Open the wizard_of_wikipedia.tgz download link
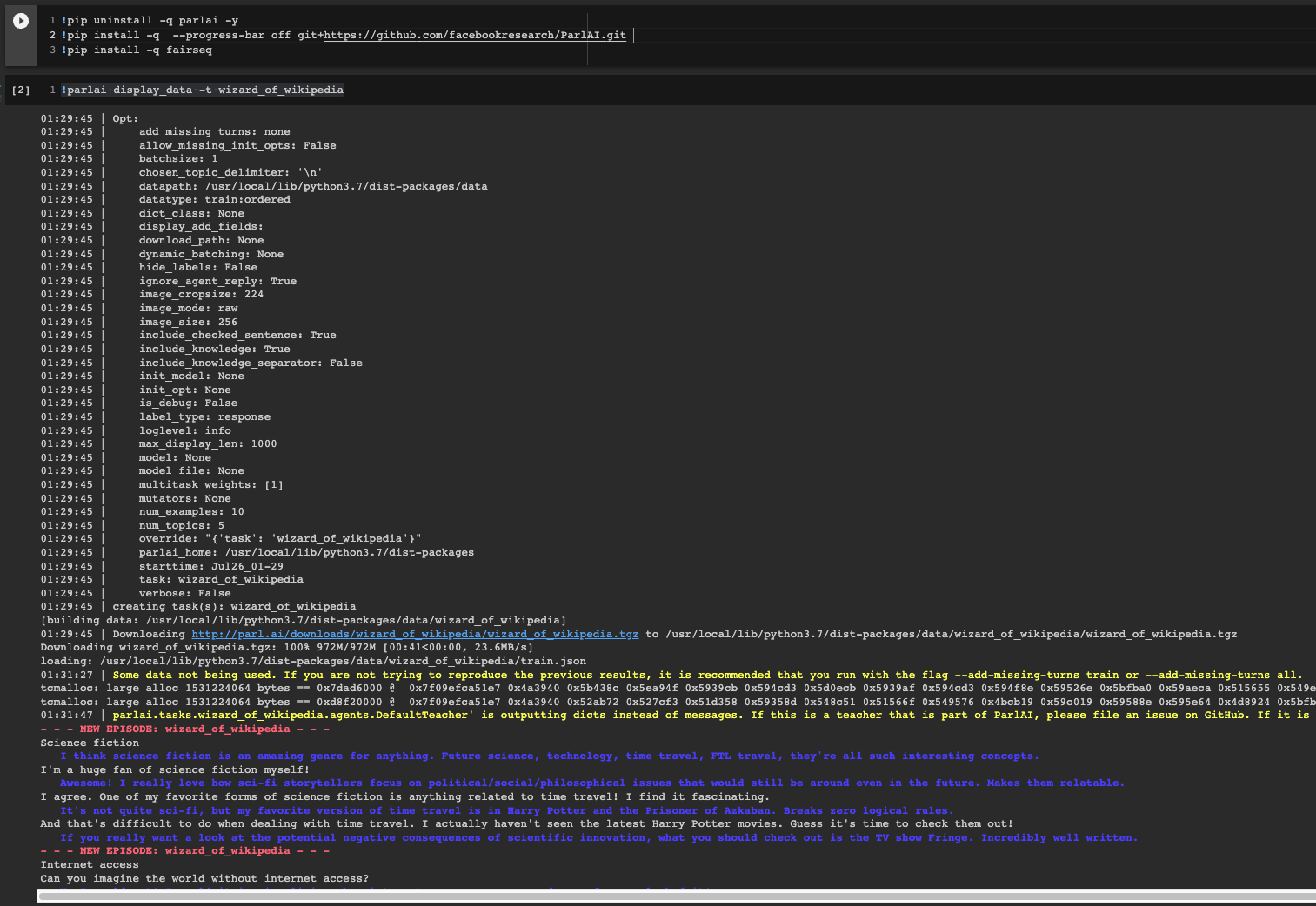Image resolution: width=1316 pixels, height=906 pixels. pos(415,634)
